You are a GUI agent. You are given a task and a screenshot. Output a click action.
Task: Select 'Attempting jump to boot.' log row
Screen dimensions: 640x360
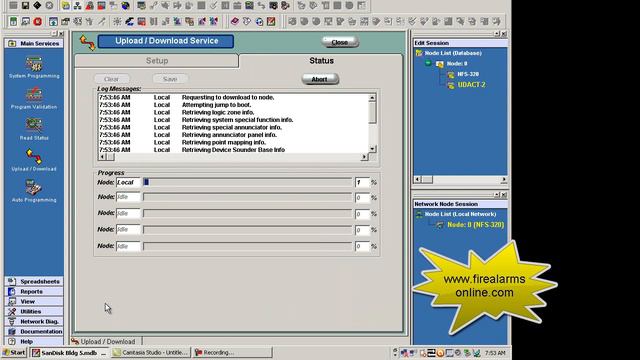point(233,105)
